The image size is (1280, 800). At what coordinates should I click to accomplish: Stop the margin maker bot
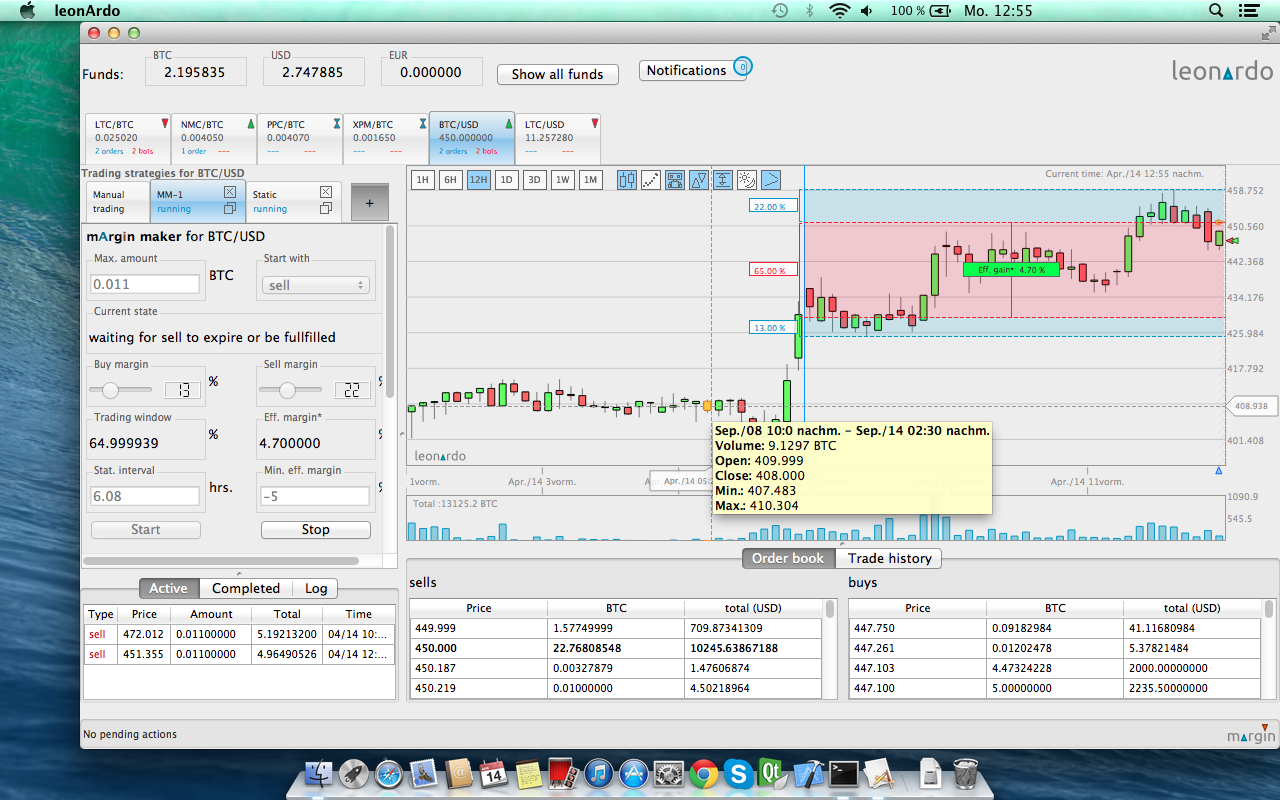tap(316, 530)
